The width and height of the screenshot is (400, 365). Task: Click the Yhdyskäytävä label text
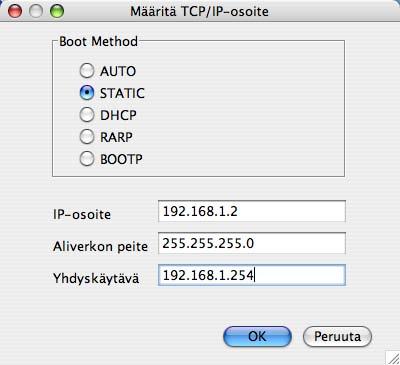(96, 278)
